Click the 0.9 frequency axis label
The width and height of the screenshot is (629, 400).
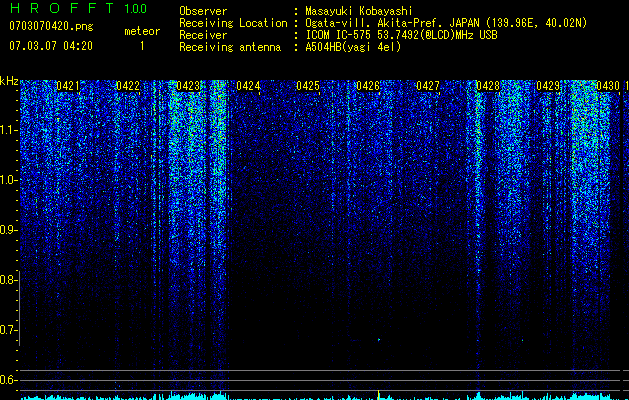coord(8,230)
